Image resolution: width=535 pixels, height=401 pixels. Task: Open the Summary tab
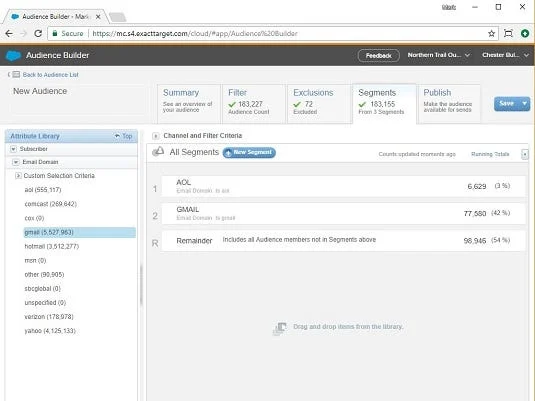point(189,103)
